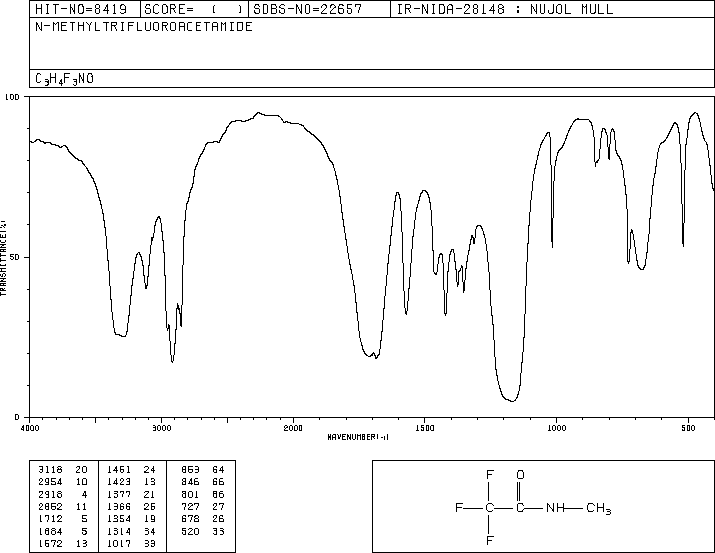Click the HIT-NO=8419 header cell

tap(85, 9)
